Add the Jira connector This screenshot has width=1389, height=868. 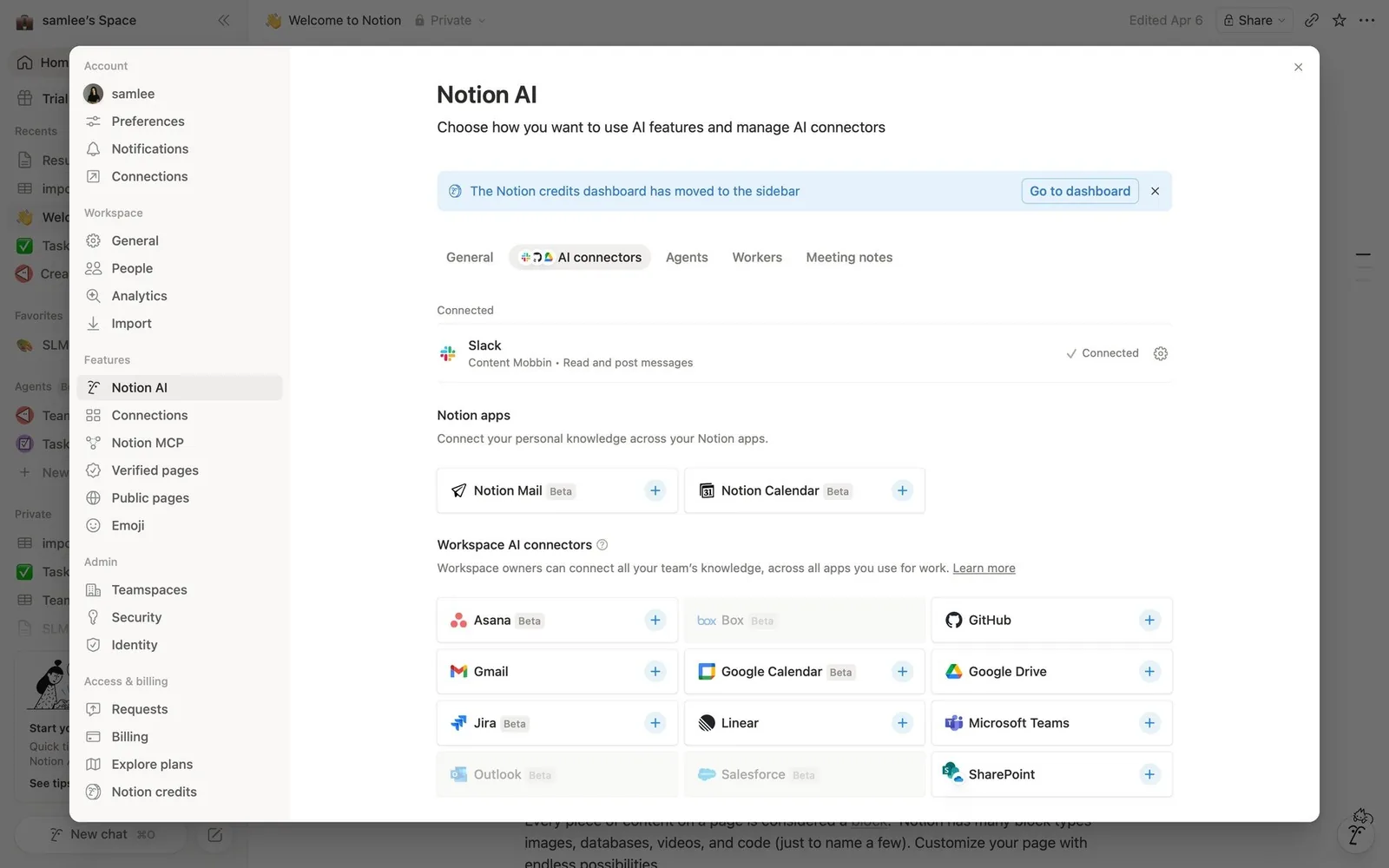[x=655, y=722]
